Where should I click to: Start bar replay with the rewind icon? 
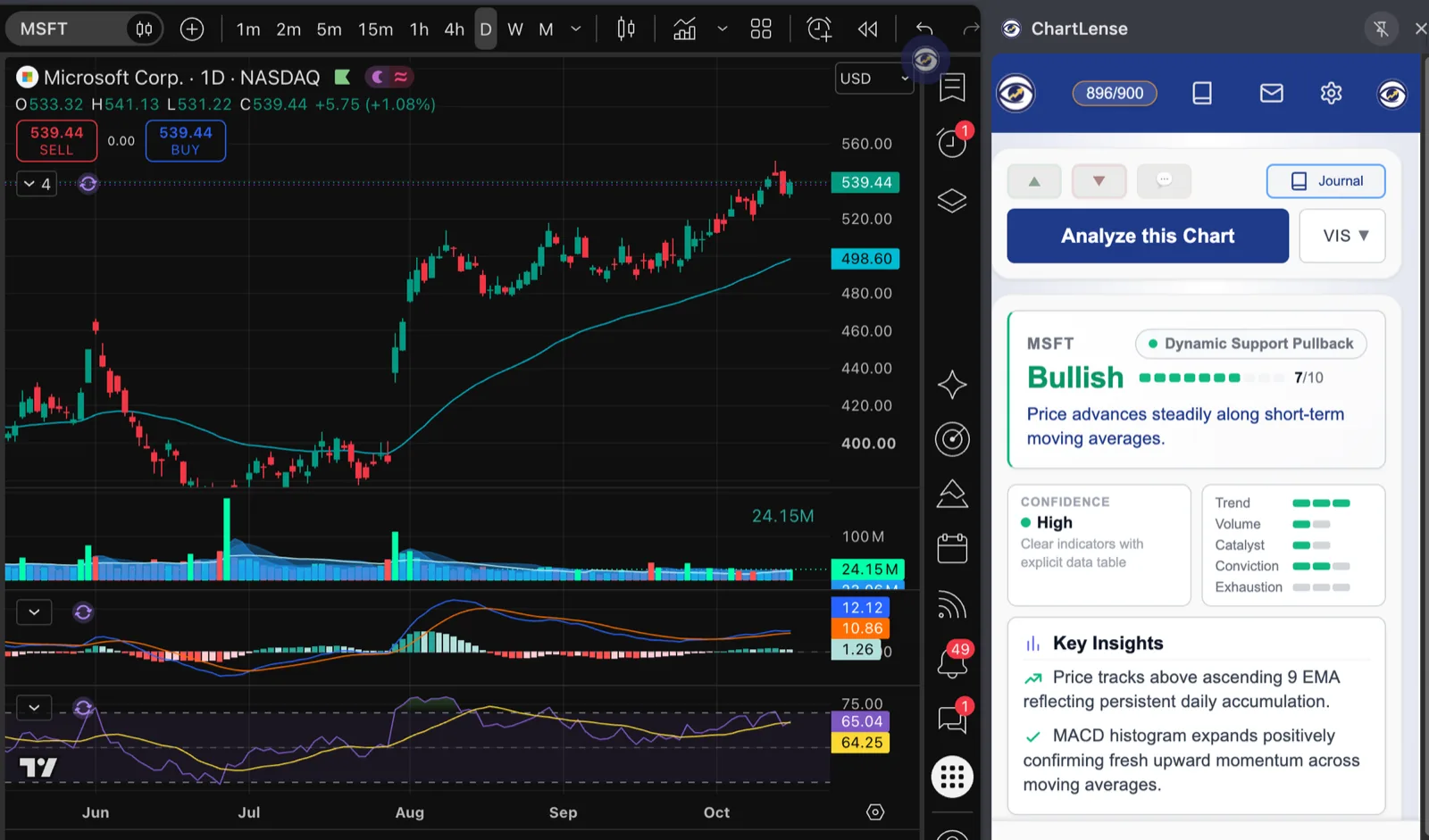point(867,29)
